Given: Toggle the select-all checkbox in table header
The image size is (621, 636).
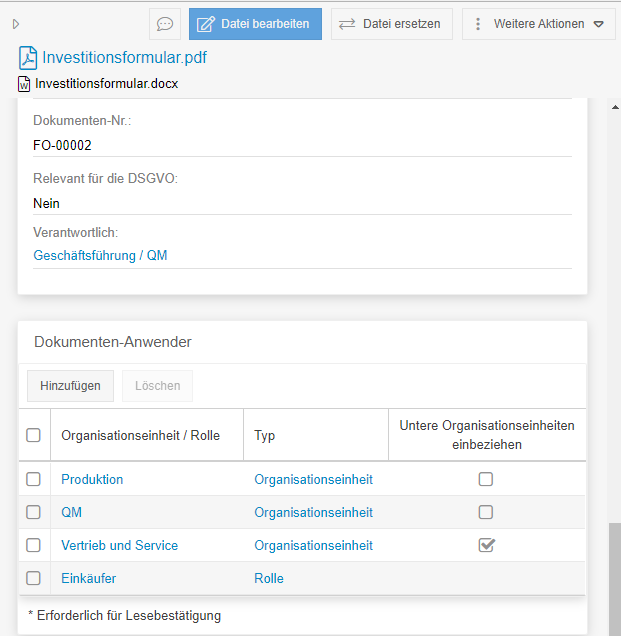Looking at the screenshot, I should 33,435.
